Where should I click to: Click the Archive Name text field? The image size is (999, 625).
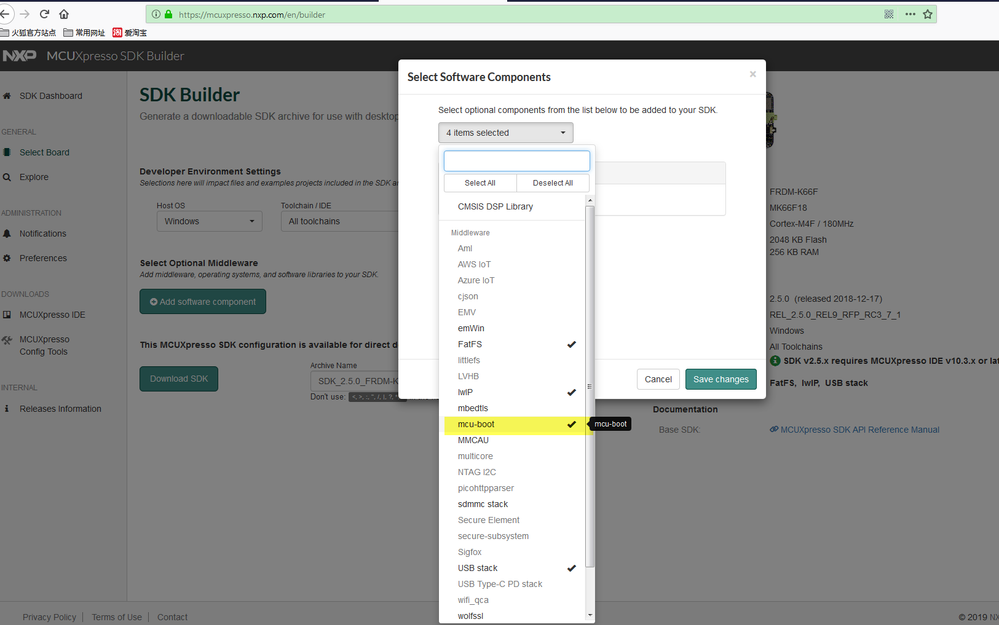(x=355, y=381)
